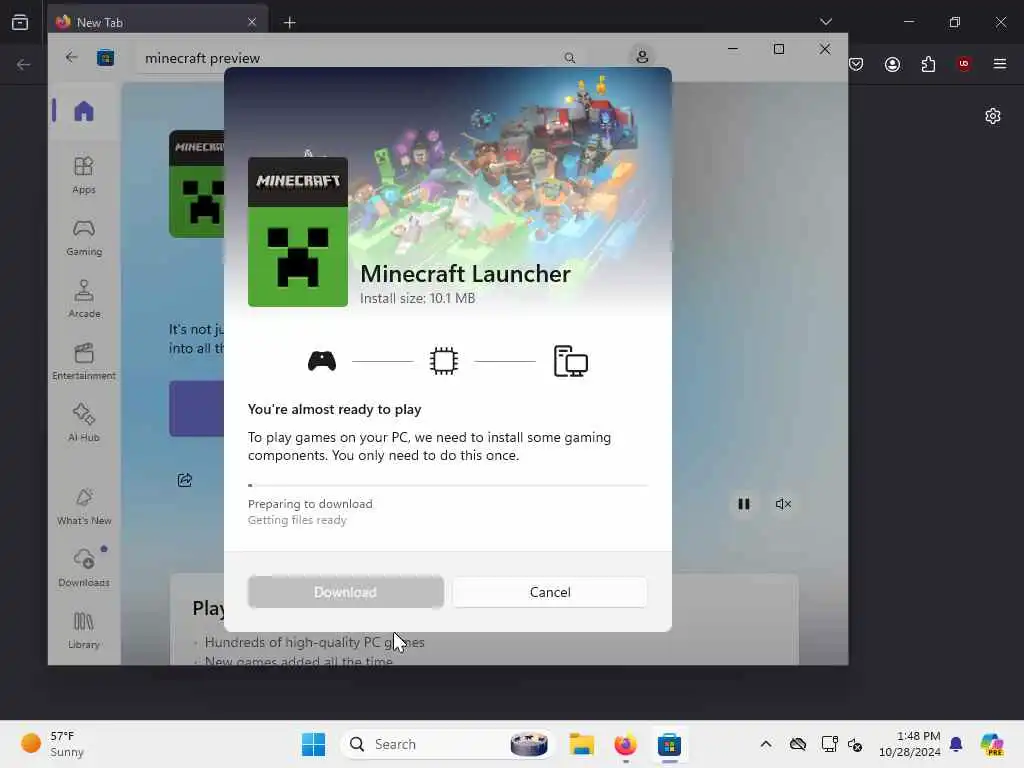
Task: Open Library in the Store sidebar
Action: point(84,630)
